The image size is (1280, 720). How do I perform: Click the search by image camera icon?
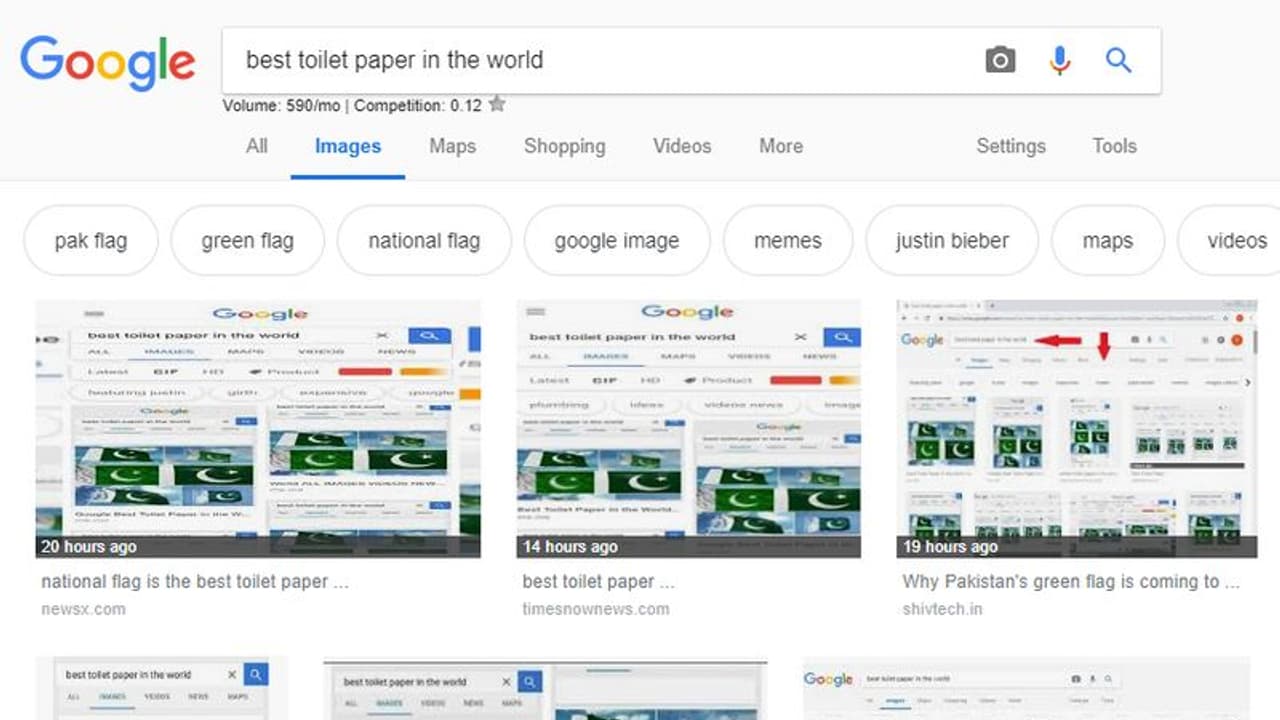tap(1000, 60)
